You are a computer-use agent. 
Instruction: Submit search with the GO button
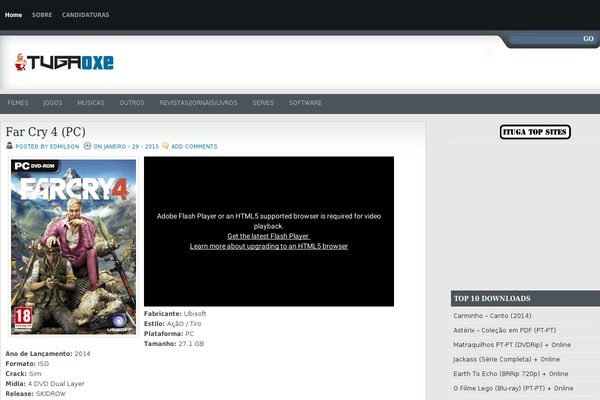point(588,39)
